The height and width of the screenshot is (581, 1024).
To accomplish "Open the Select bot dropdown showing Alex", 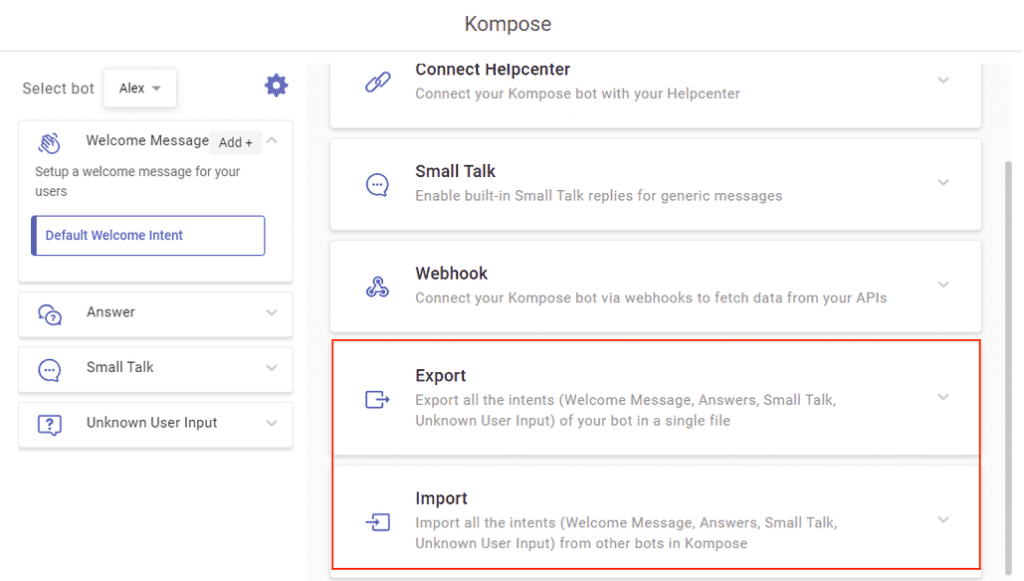I will tap(140, 88).
